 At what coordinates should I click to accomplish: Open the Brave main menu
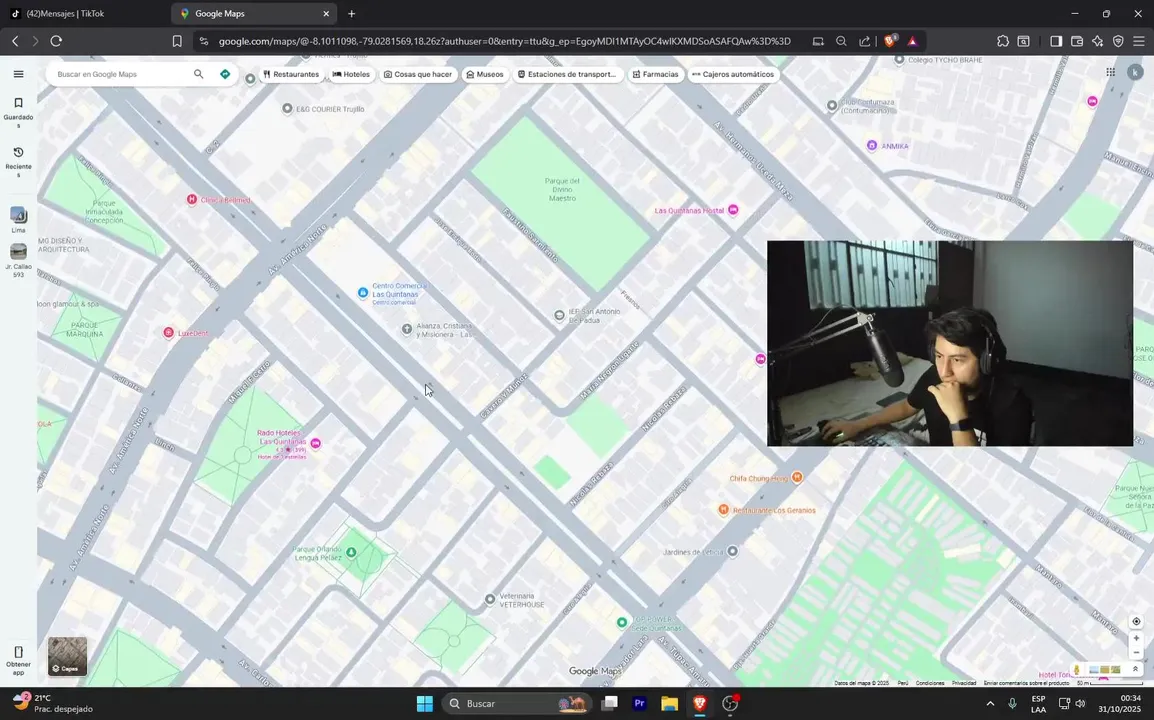[1139, 41]
